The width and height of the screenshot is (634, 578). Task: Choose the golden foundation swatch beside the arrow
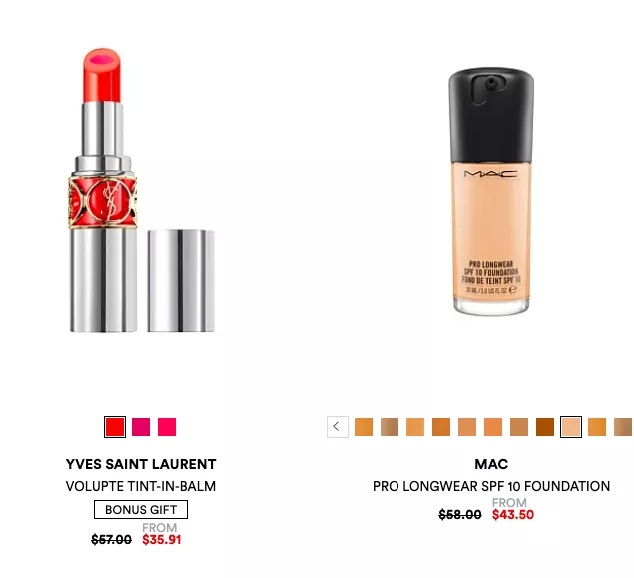tap(364, 427)
